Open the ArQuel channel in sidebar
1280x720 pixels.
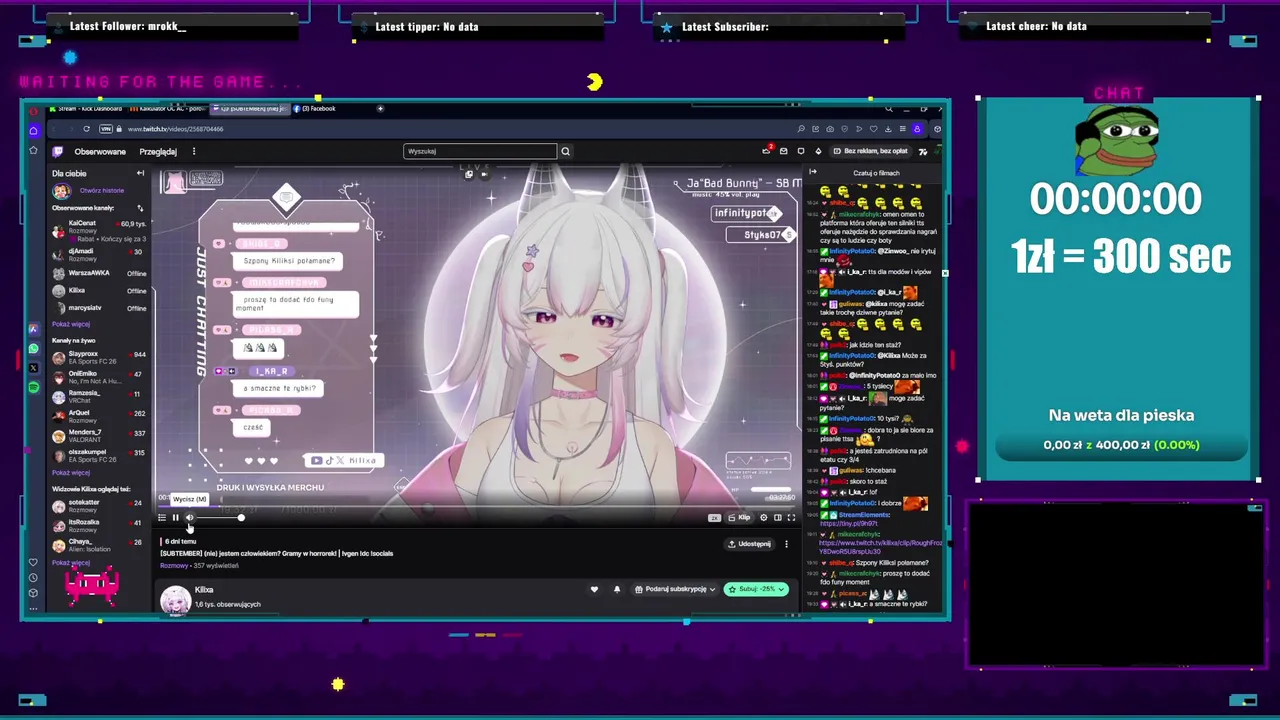click(99, 416)
